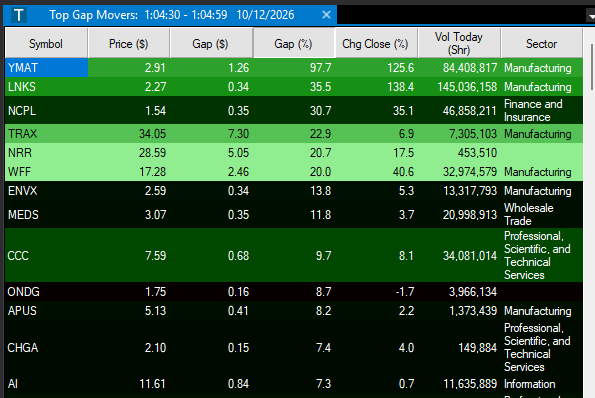Click APUS volume 1,373,439
This screenshot has height=398, width=595.
(x=473, y=310)
